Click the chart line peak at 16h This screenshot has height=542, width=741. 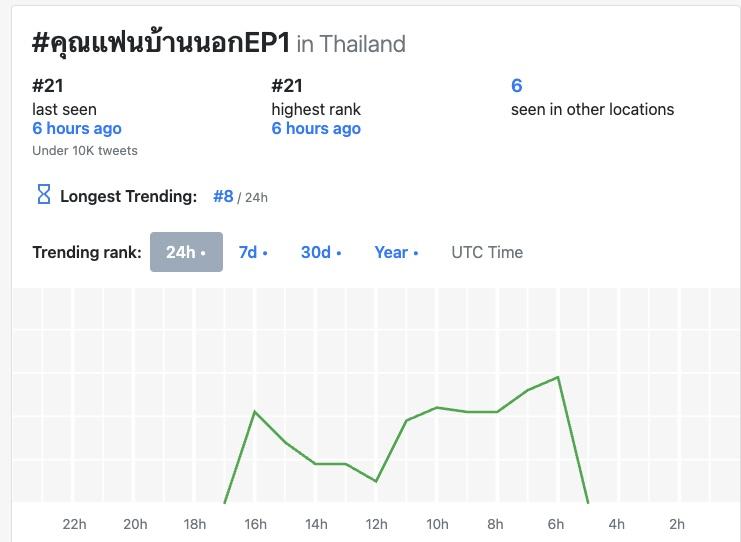[x=255, y=411]
